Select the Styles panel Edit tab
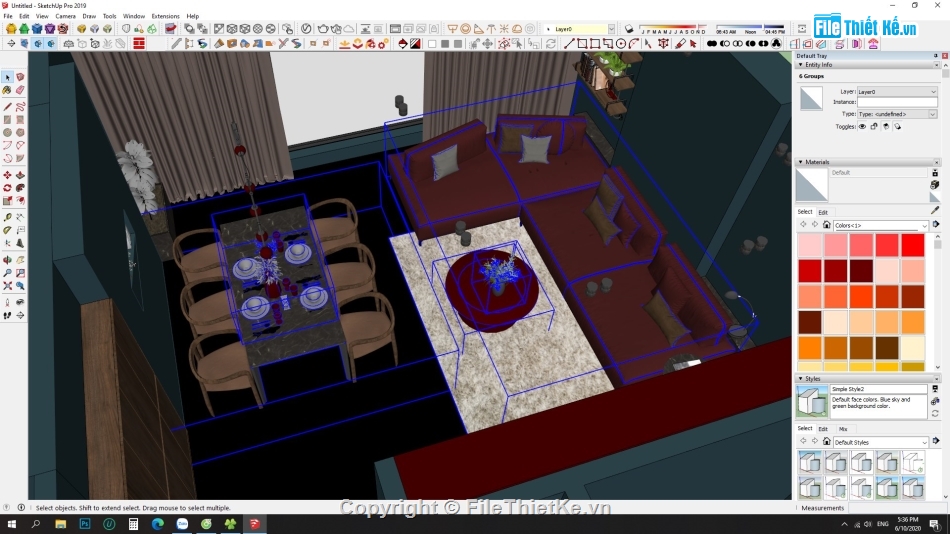This screenshot has height=534, width=950. 823,429
